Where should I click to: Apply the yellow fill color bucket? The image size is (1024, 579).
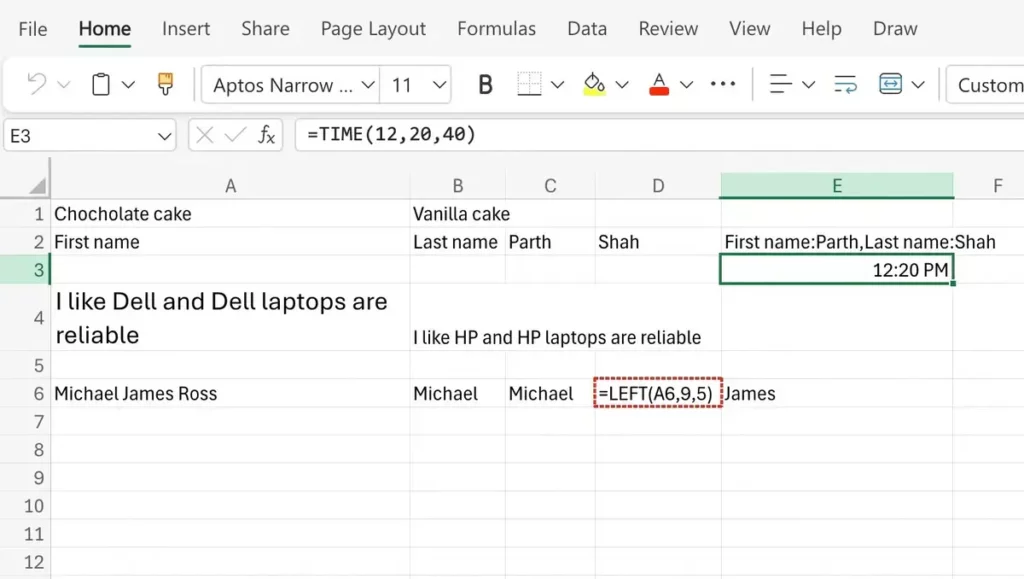[x=594, y=84]
